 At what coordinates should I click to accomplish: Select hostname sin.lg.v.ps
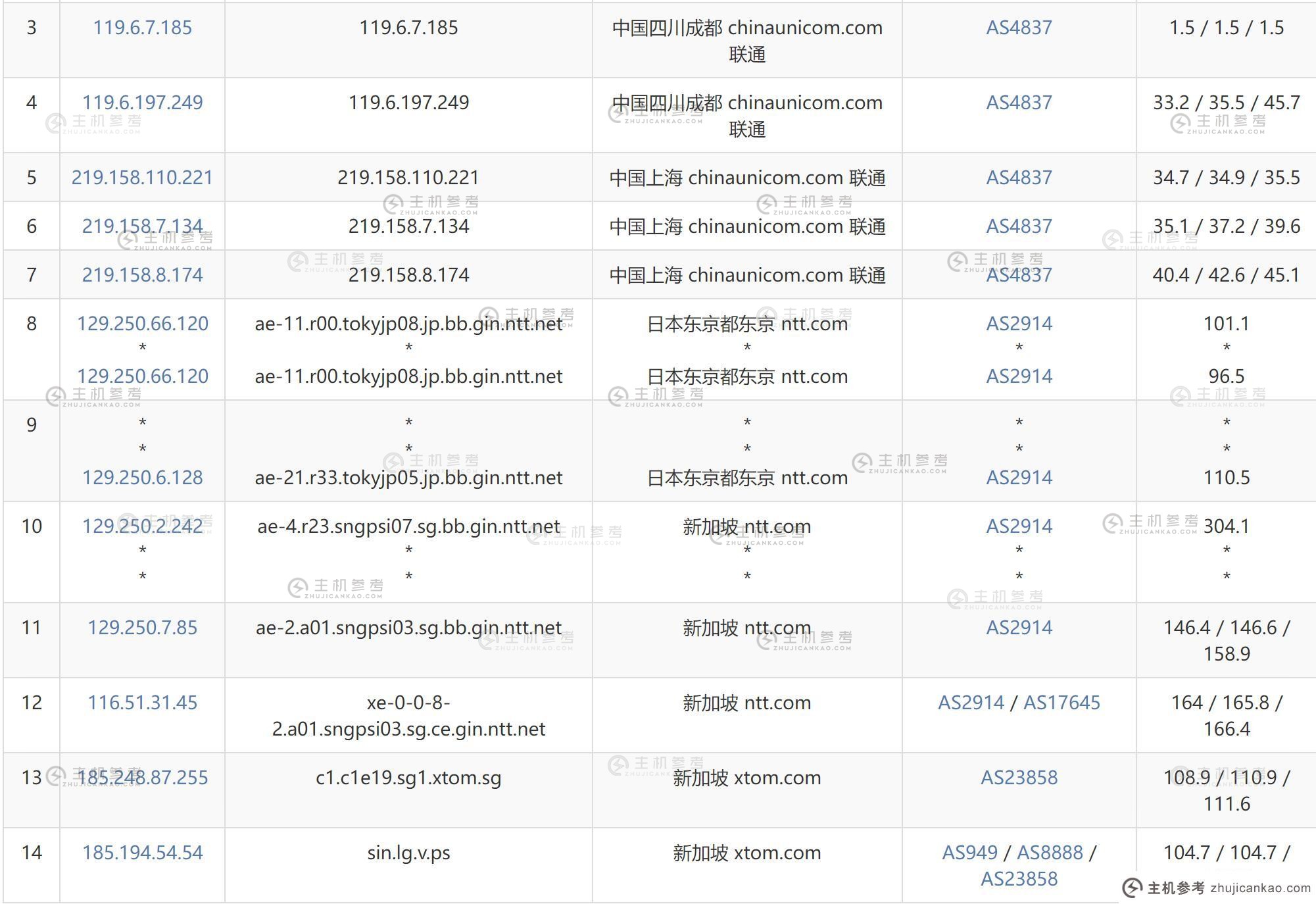click(408, 853)
